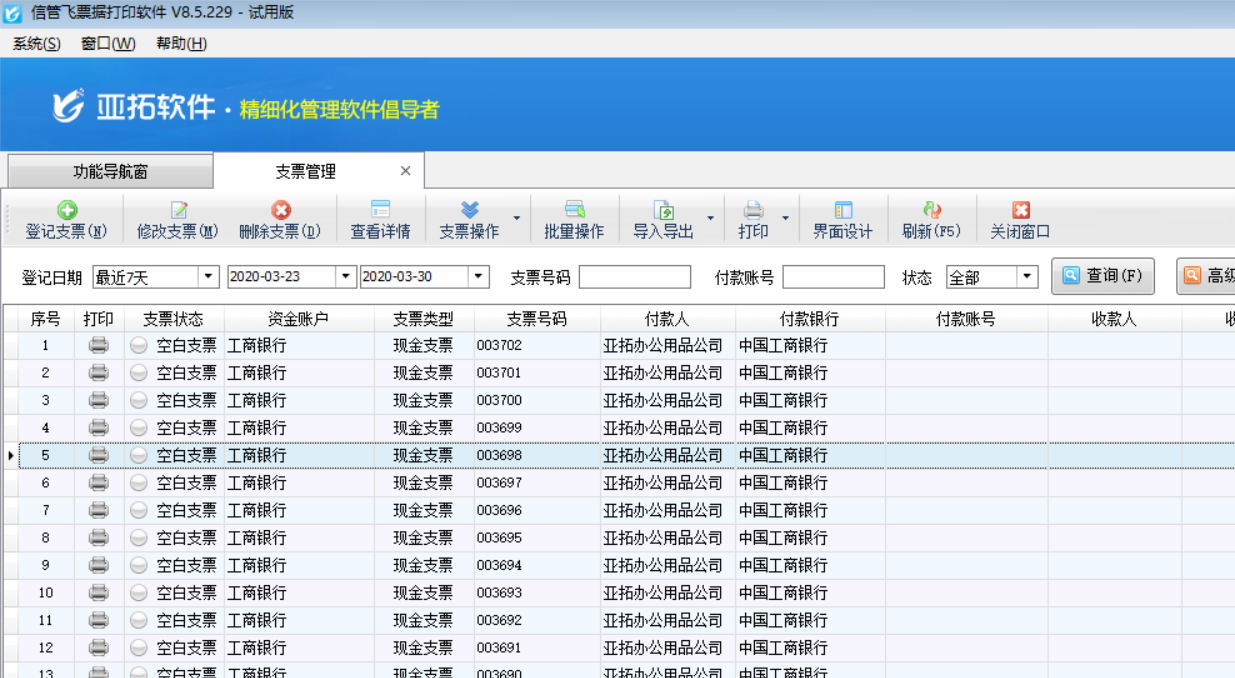1235x678 pixels.
Task: Click 中国工商银行 in row 003693
Action: click(x=810, y=593)
